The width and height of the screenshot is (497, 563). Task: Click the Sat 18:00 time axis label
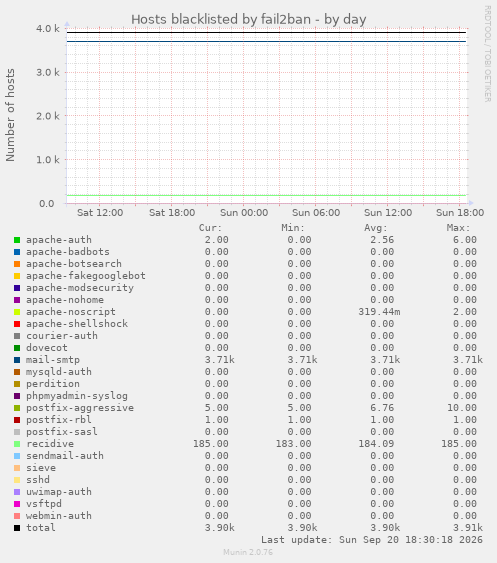[172, 213]
